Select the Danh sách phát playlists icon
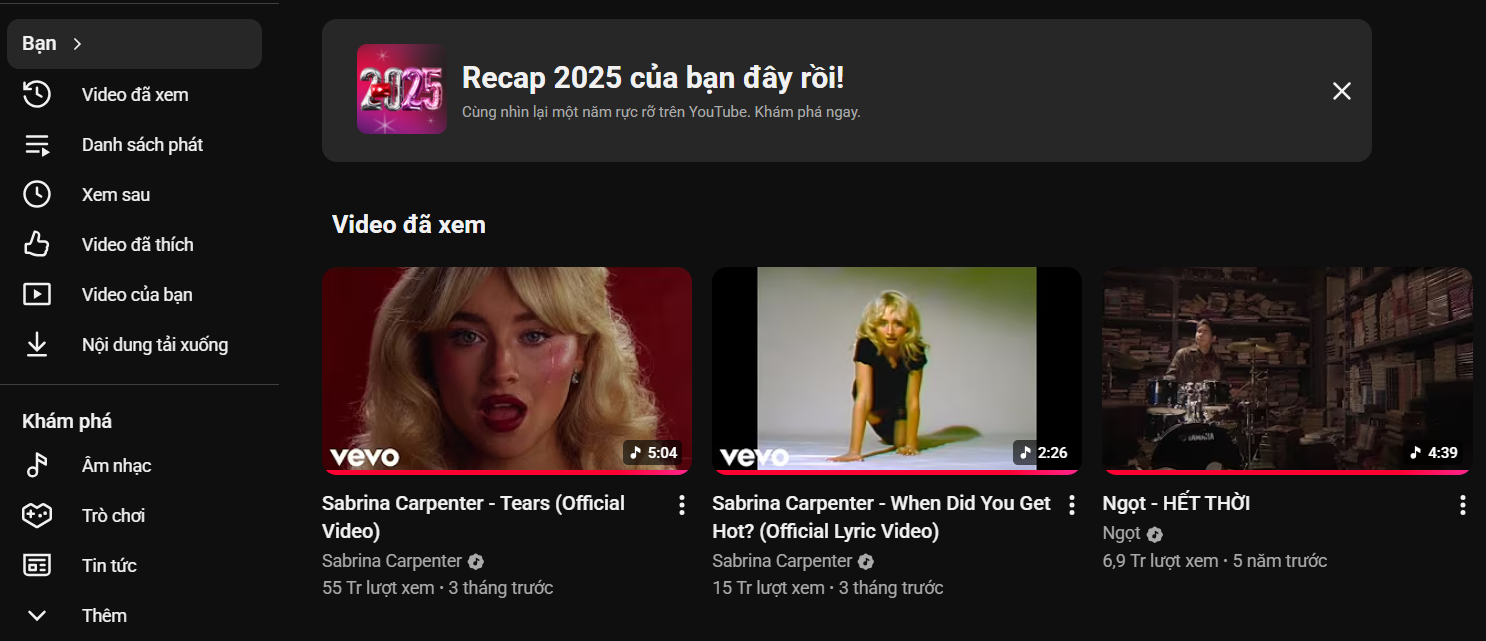 point(37,144)
